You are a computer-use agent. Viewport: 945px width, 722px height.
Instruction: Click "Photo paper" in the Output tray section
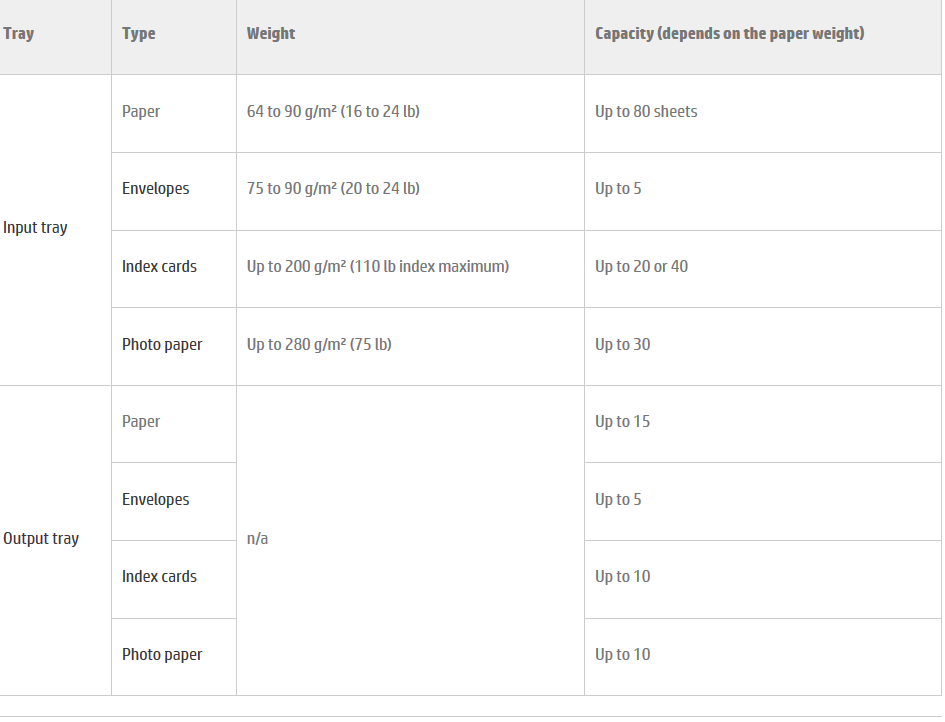click(x=162, y=655)
